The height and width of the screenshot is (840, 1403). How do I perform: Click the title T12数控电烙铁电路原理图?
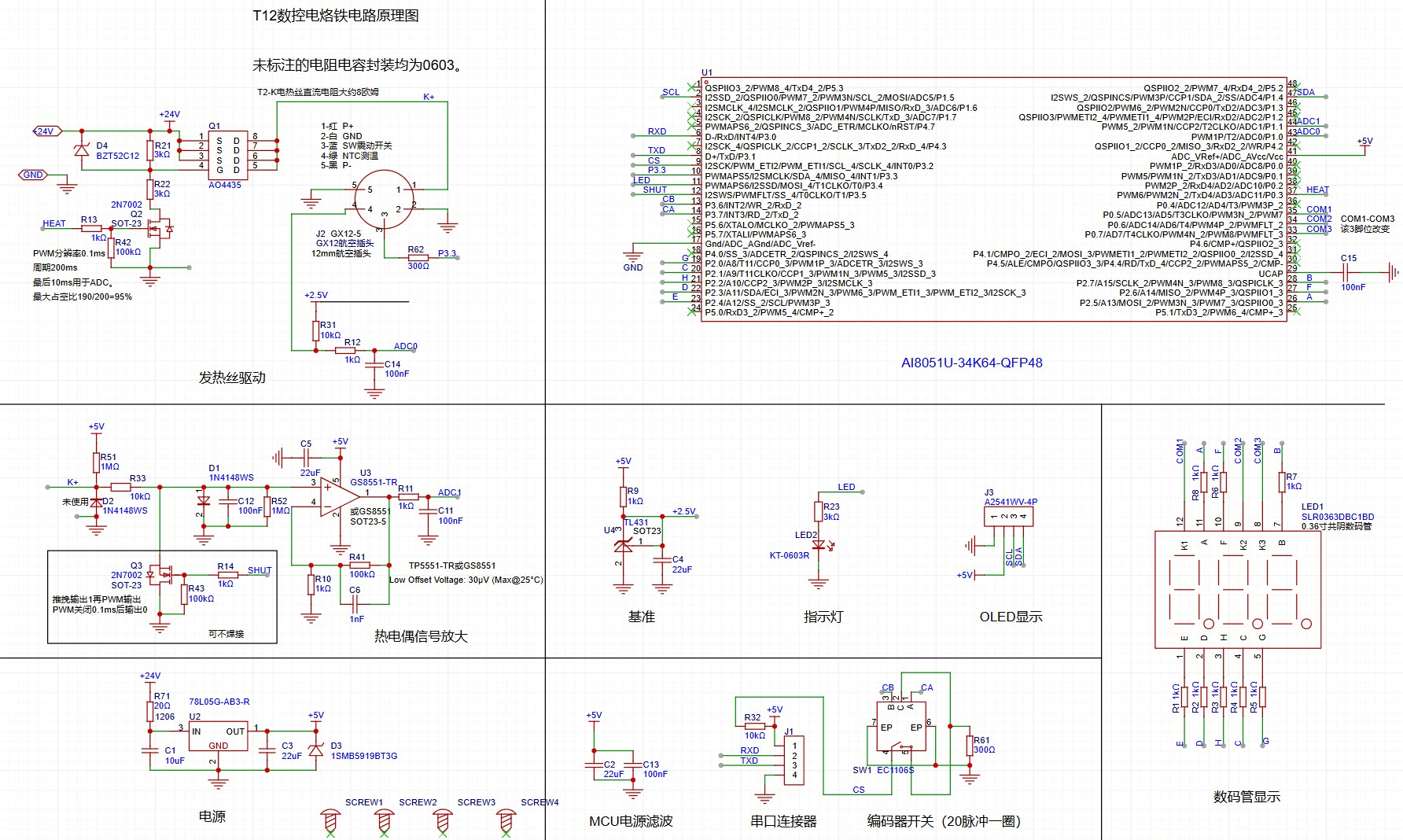coord(336,16)
